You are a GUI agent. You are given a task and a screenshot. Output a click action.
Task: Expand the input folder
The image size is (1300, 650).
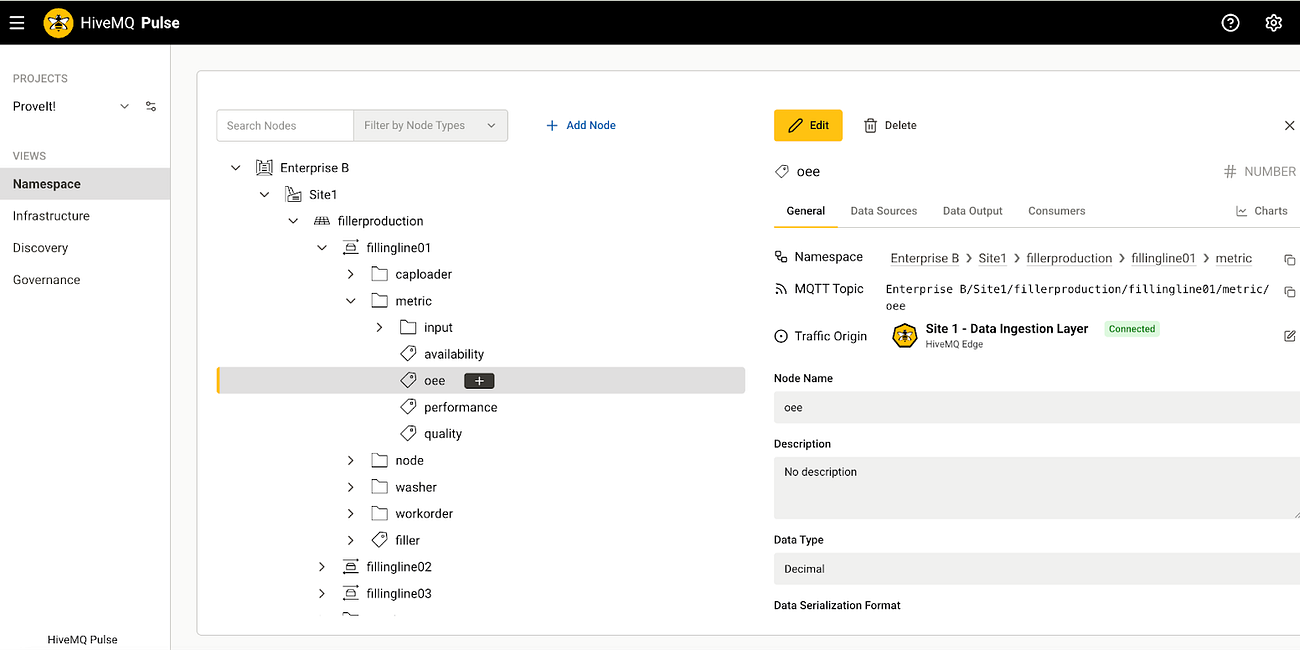(379, 327)
